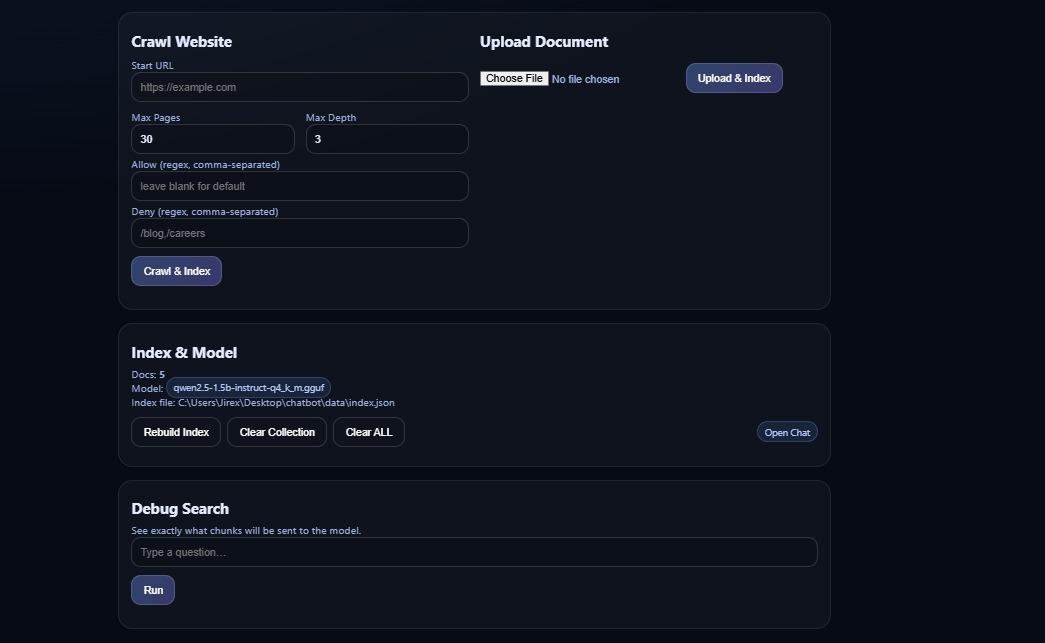
Task: Focus the Max Pages number field
Action: 212,139
